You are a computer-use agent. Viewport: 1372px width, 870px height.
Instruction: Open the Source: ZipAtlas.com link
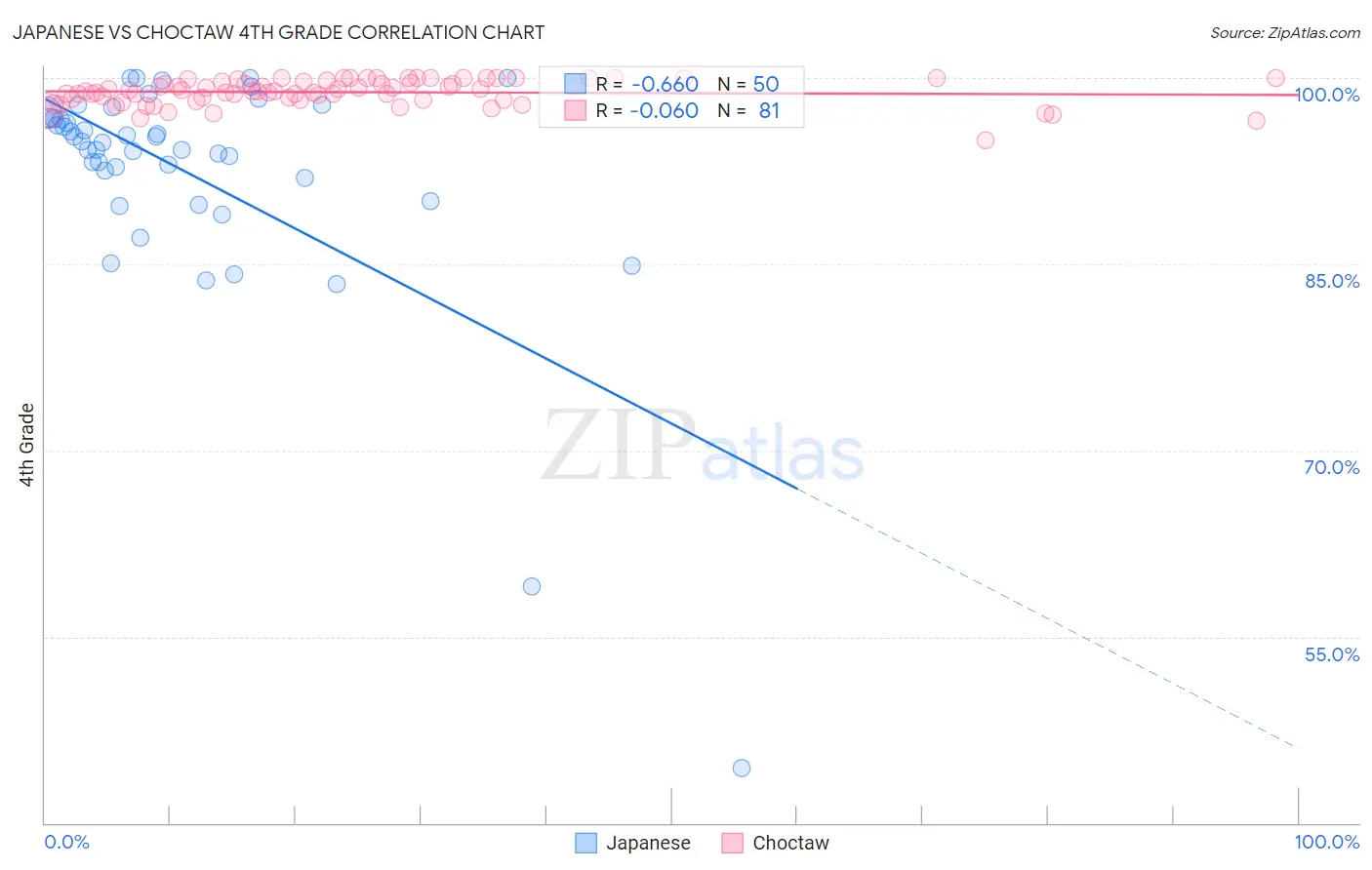1285,33
